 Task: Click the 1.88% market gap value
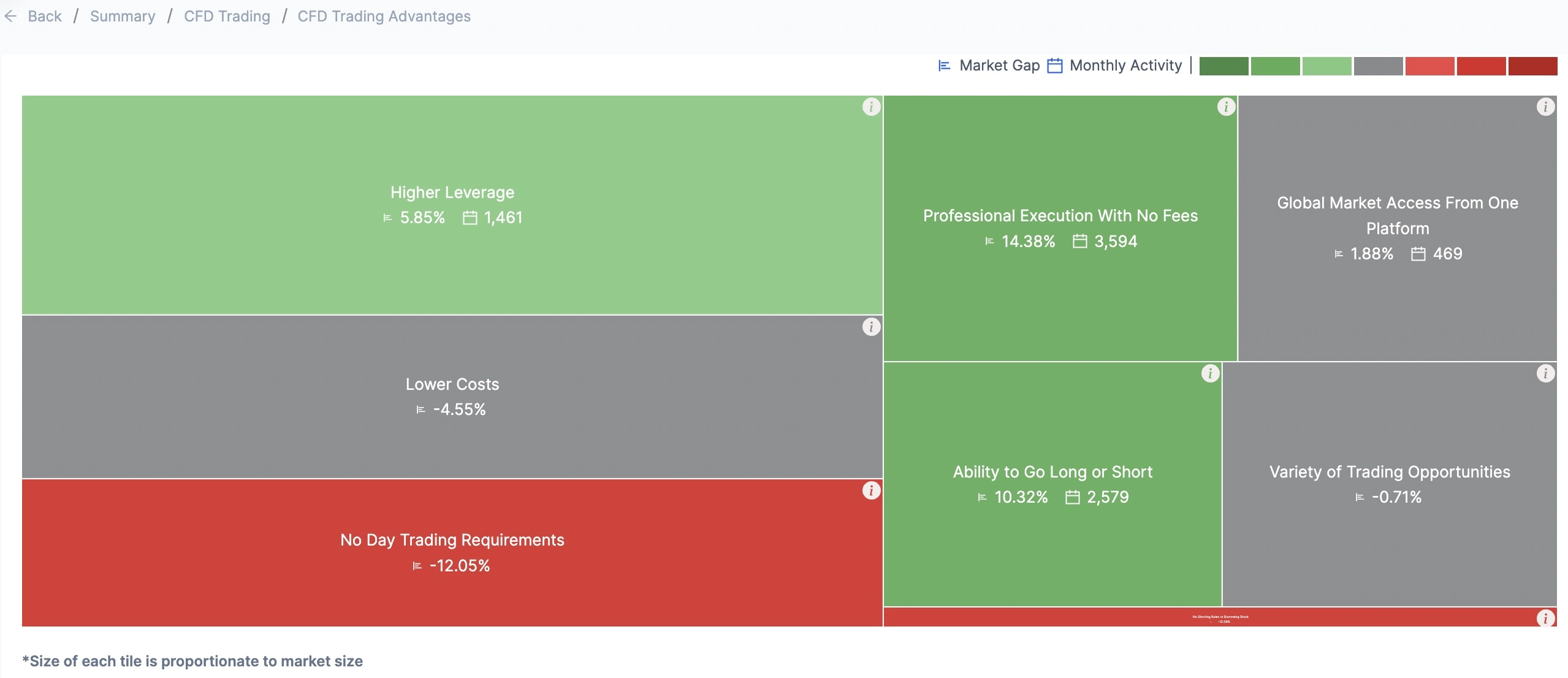click(1372, 254)
